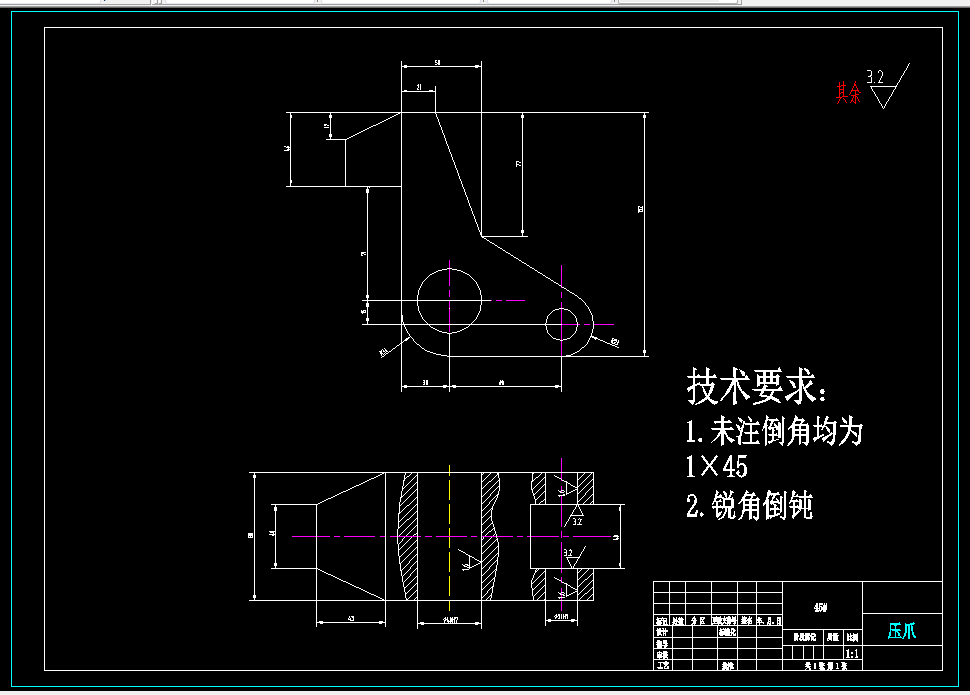Select the note 2.锐角倒钝
The width and height of the screenshot is (970, 695).
[x=749, y=505]
